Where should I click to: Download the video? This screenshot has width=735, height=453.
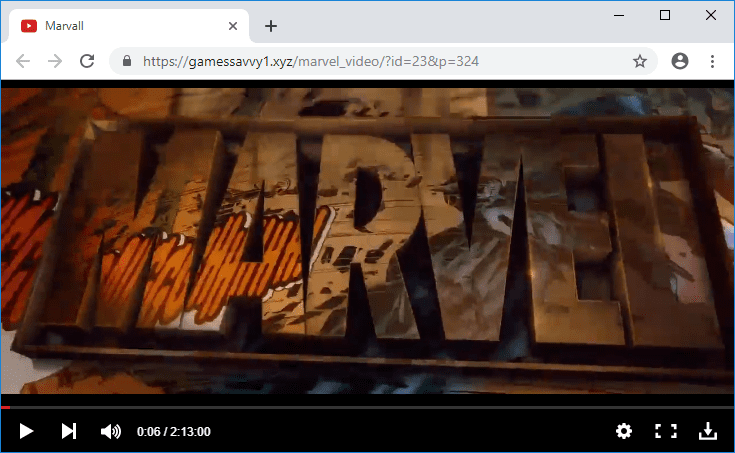coord(707,431)
